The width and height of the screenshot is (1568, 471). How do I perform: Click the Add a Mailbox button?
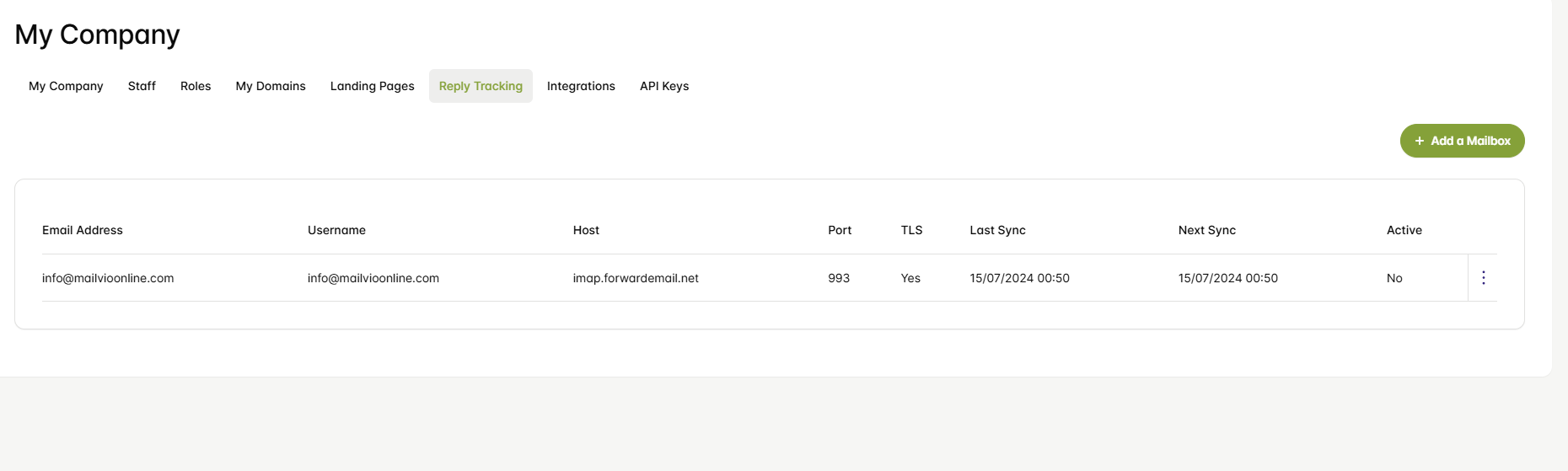coord(1462,141)
